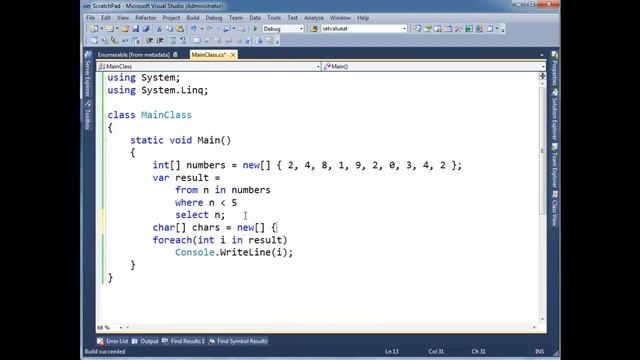Screen dimensions: 640x360
Task: Cut selection with the scissors icon
Action: (x=159, y=29)
